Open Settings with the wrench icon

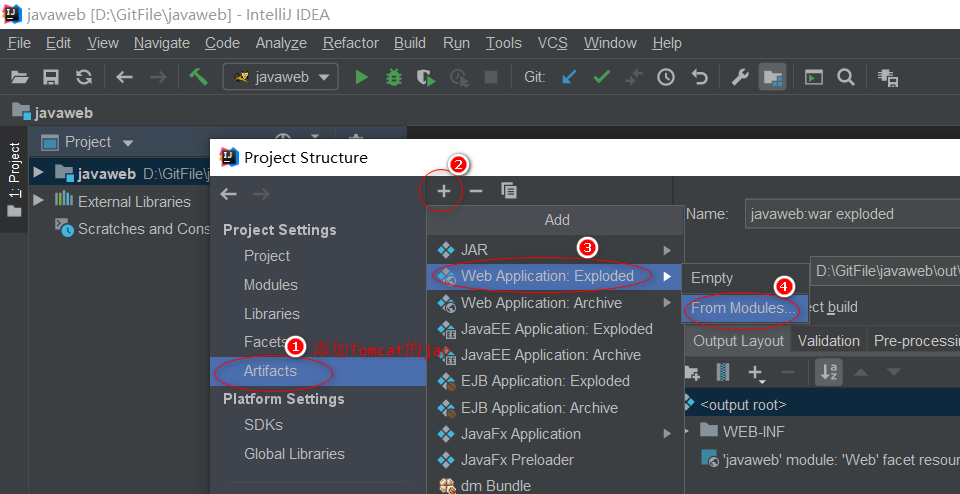(x=740, y=77)
